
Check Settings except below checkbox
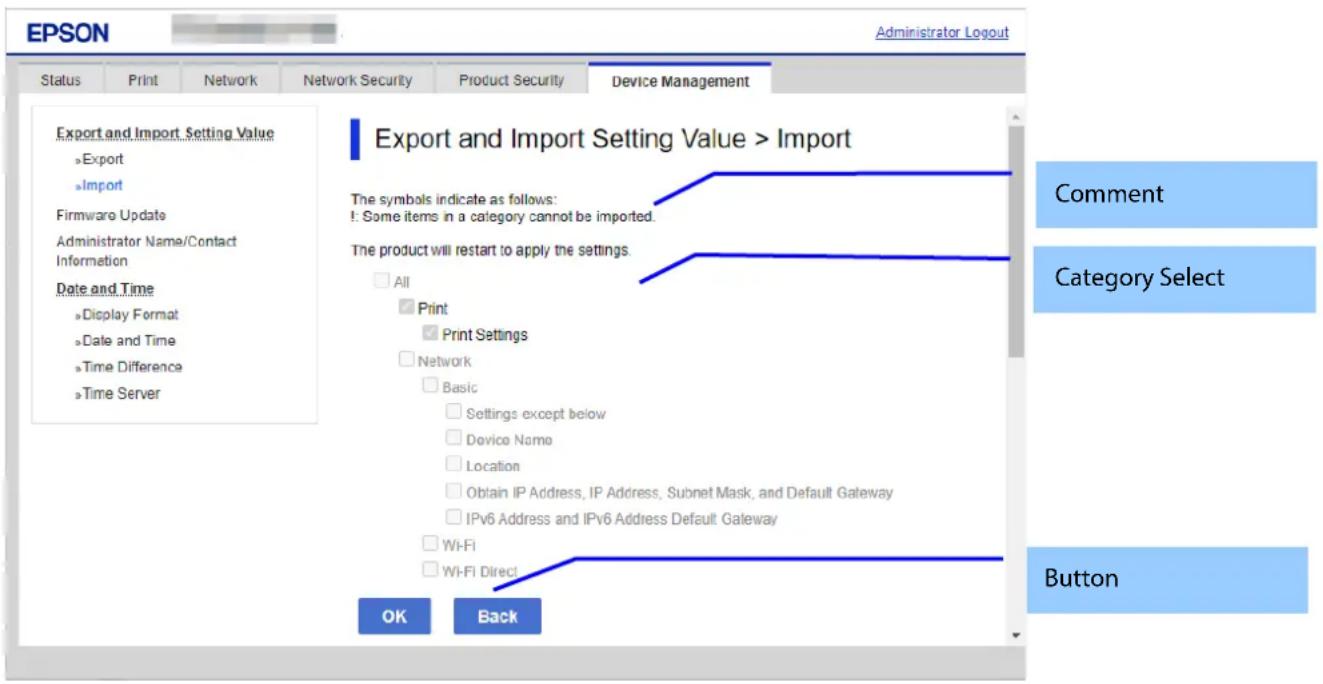tap(454, 412)
